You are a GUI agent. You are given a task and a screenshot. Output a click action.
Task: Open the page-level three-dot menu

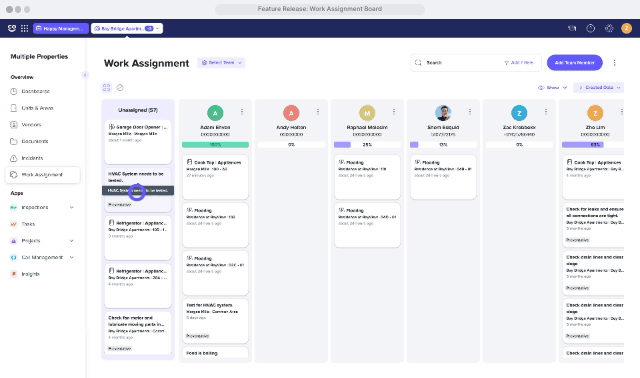614,62
